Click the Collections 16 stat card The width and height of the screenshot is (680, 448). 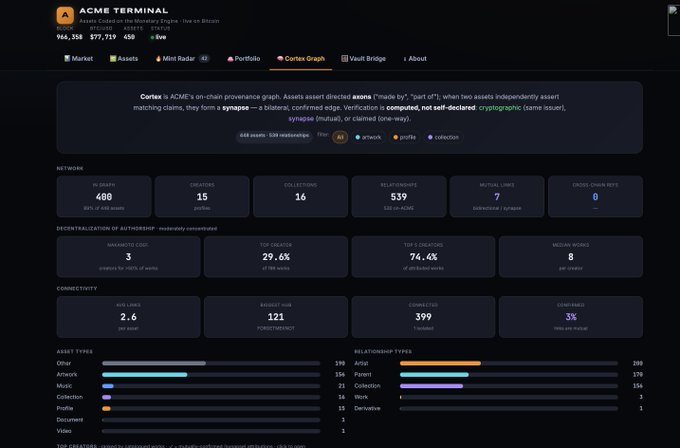(301, 196)
